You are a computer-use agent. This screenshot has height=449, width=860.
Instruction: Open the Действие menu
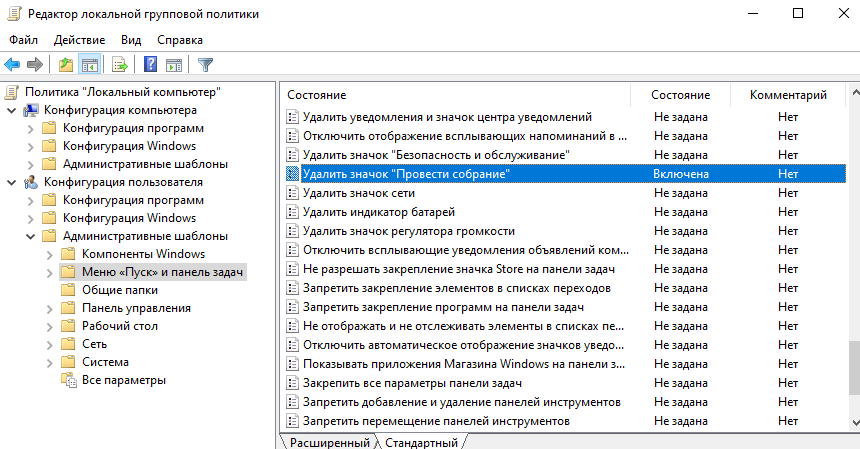coord(79,40)
